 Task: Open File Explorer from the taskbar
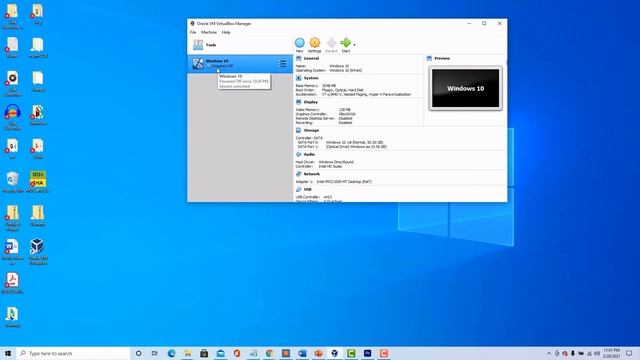(188, 353)
